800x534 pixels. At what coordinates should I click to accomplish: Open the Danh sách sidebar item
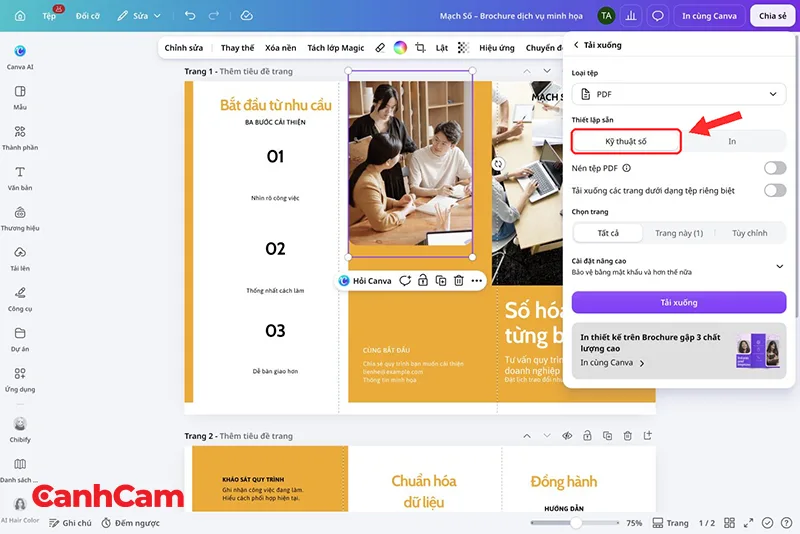[x=20, y=470]
